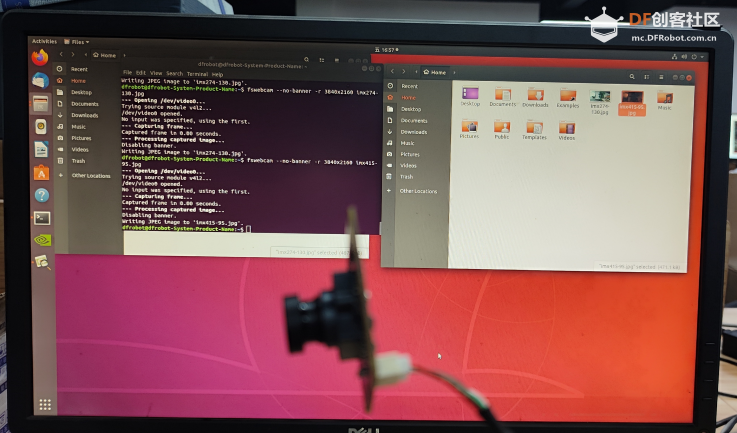Select the imx415-95.jpg thumbnail
Screen dimensions: 737x433
[632, 103]
